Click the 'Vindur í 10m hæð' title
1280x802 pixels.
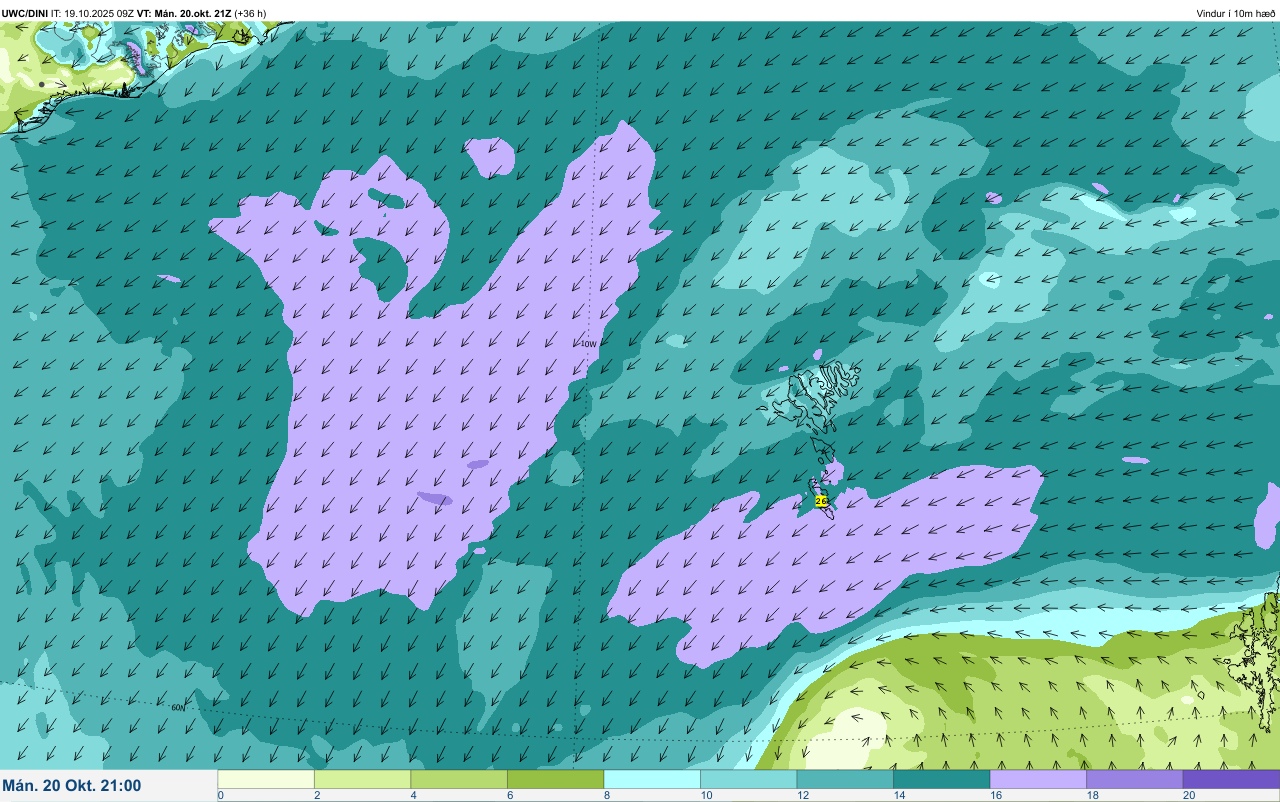tap(1235, 13)
